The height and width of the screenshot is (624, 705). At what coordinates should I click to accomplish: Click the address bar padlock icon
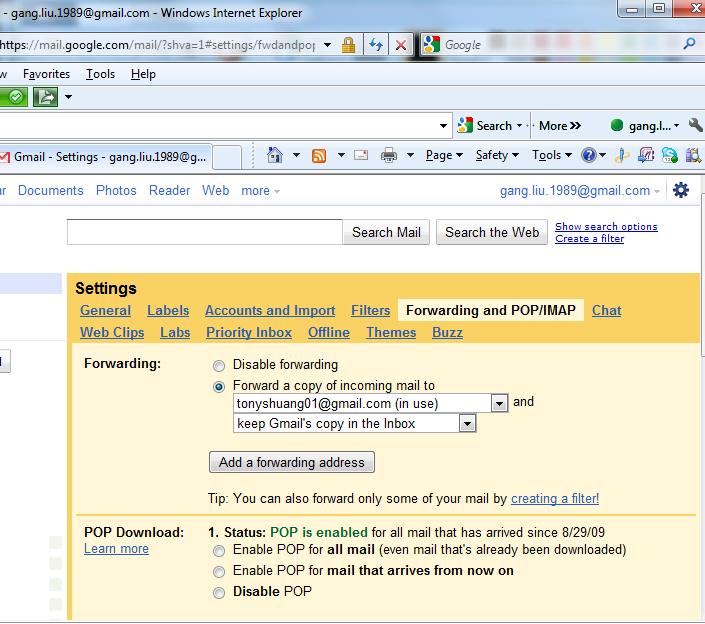click(348, 45)
